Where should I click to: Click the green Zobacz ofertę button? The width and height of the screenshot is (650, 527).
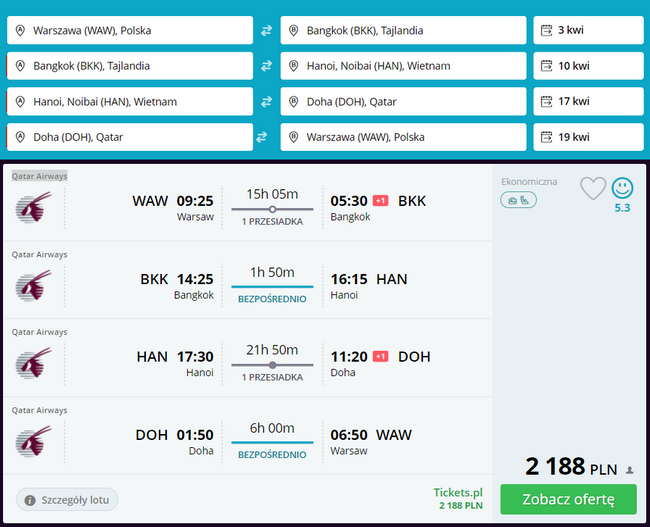[x=568, y=499]
